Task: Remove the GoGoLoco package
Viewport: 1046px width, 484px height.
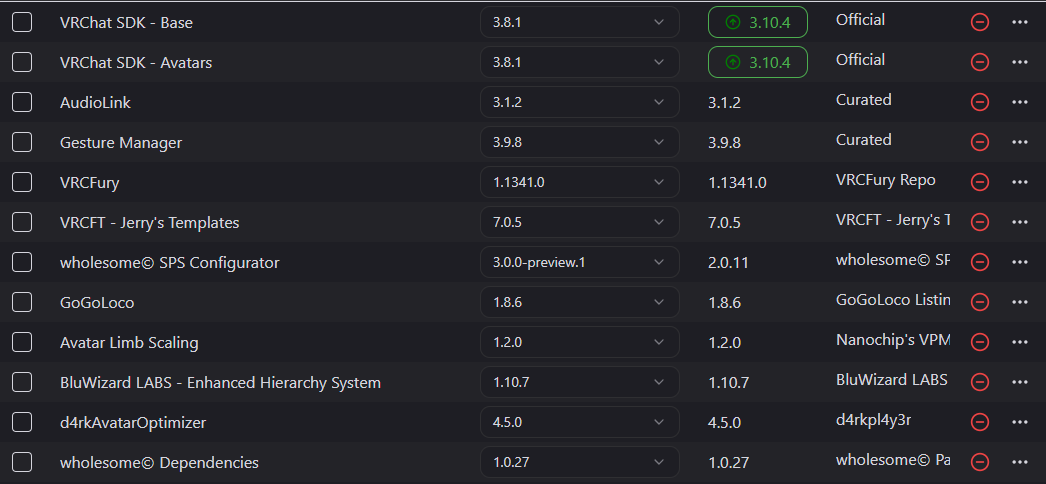Action: 979,302
